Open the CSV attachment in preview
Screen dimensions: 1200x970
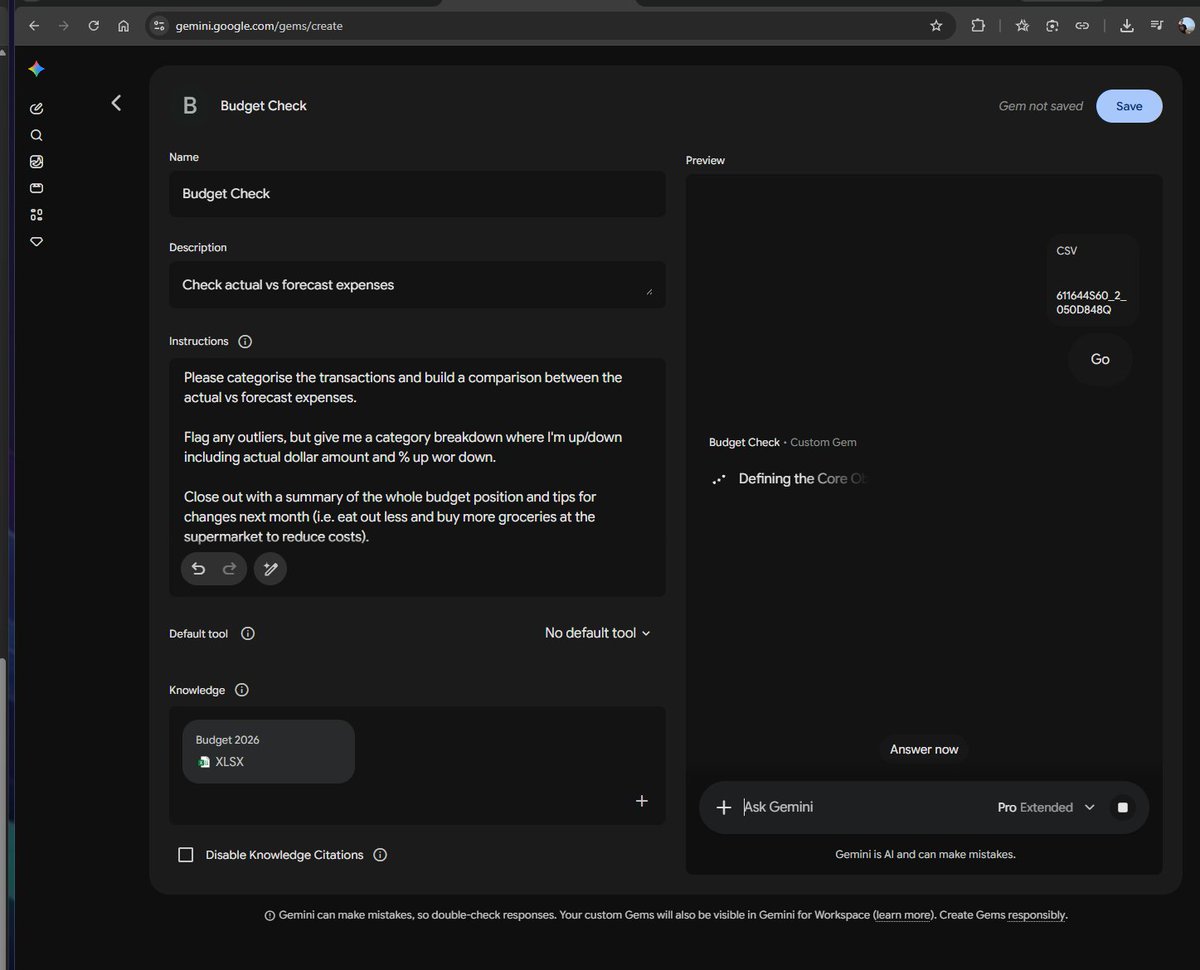(x=1092, y=280)
